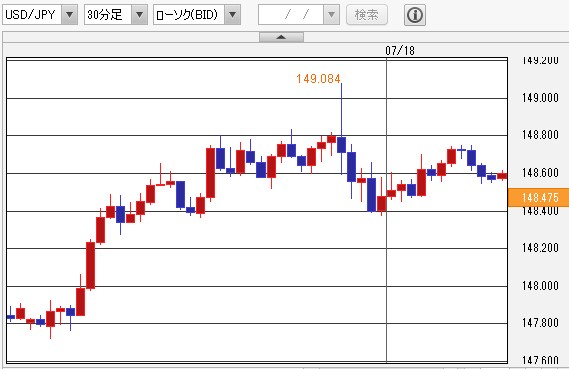Image resolution: width=569 pixels, height=369 pixels.
Task: Click the 148.800 axis label
Action: (x=540, y=135)
